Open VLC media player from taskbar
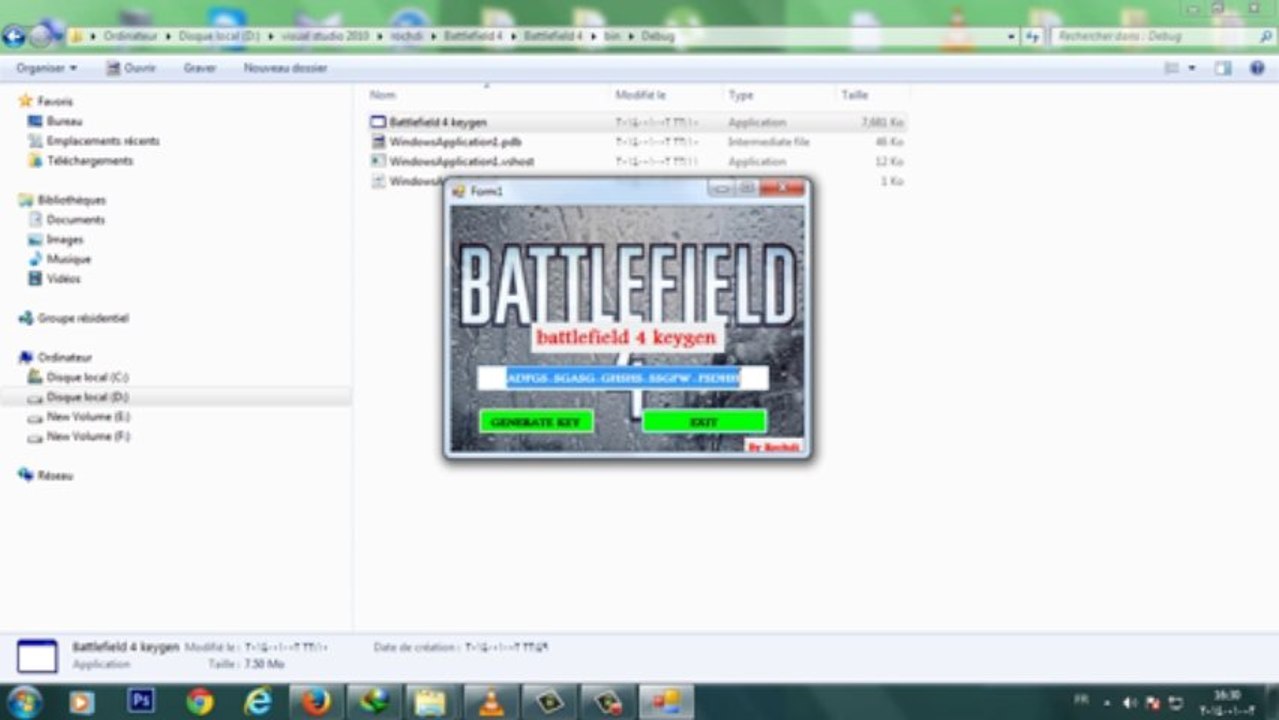 491,702
